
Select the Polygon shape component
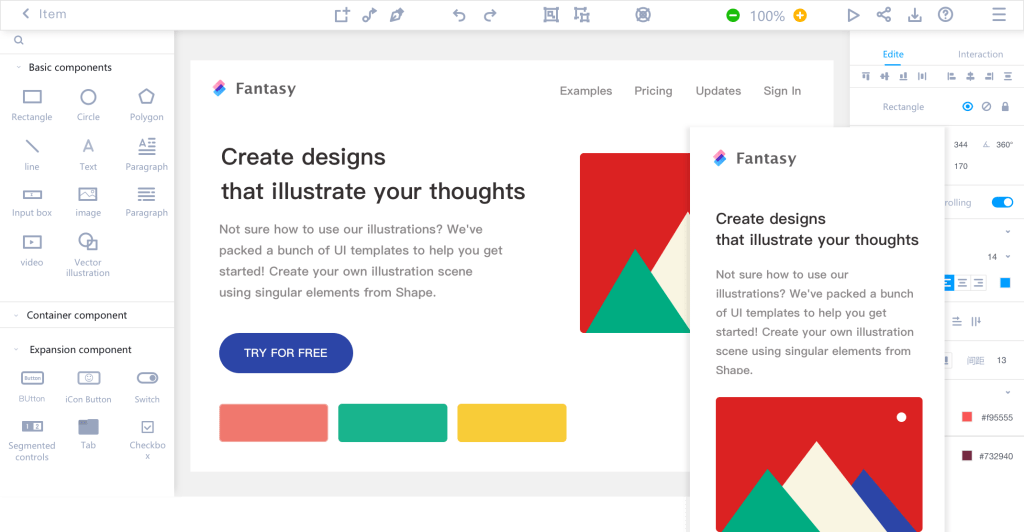pyautogui.click(x=146, y=97)
